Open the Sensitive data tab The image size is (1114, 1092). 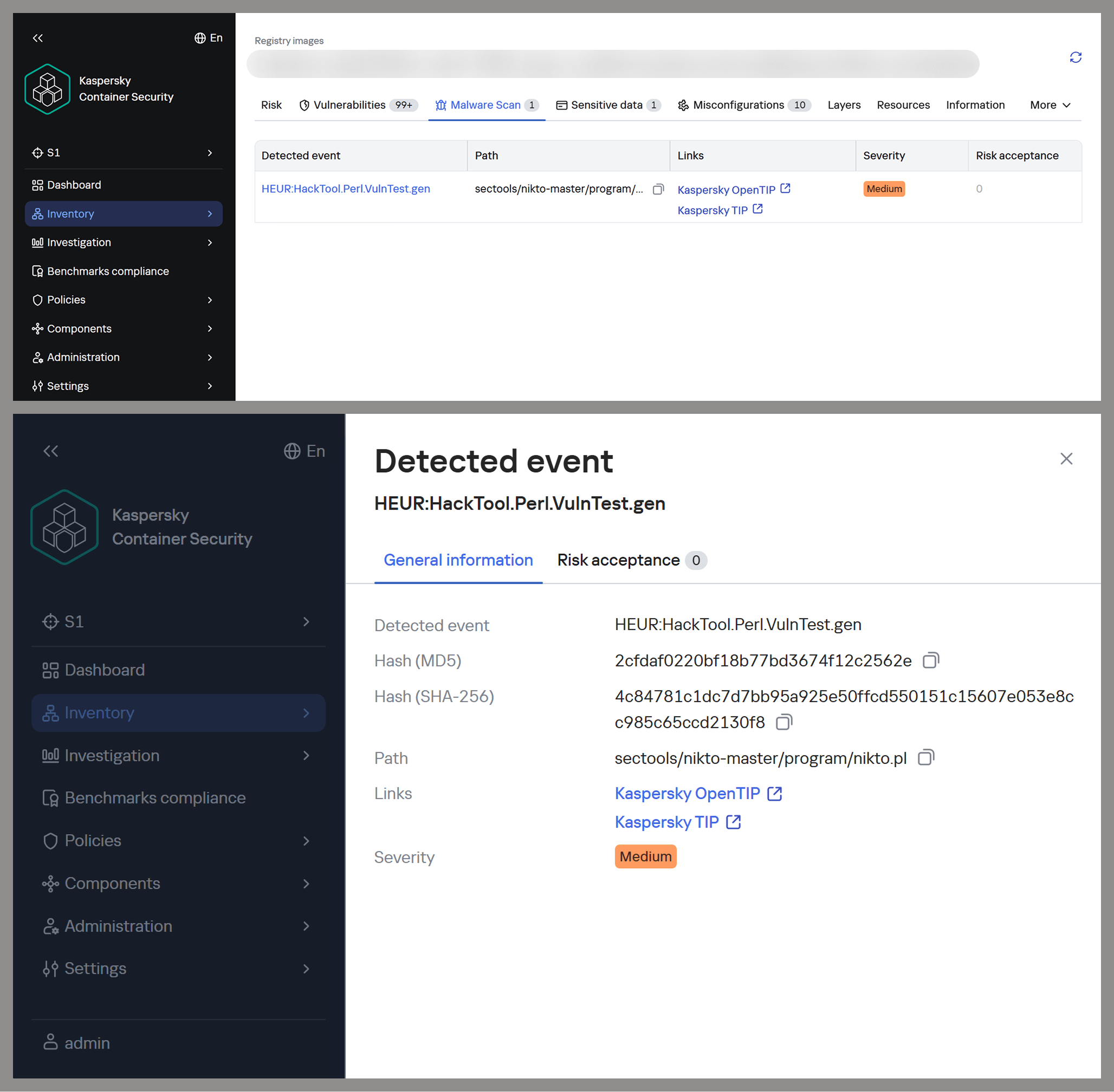pos(608,105)
